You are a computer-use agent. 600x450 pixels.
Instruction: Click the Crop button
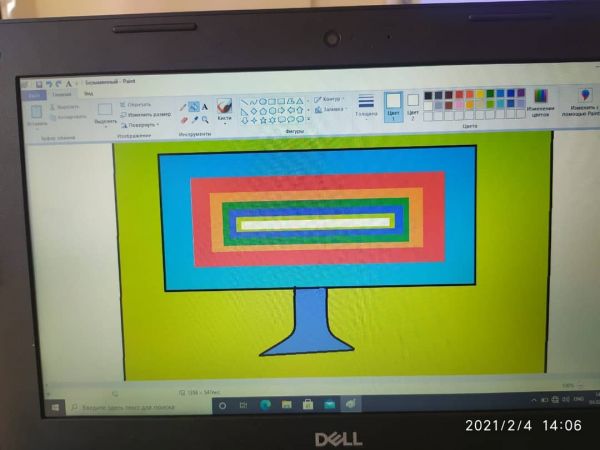point(139,103)
